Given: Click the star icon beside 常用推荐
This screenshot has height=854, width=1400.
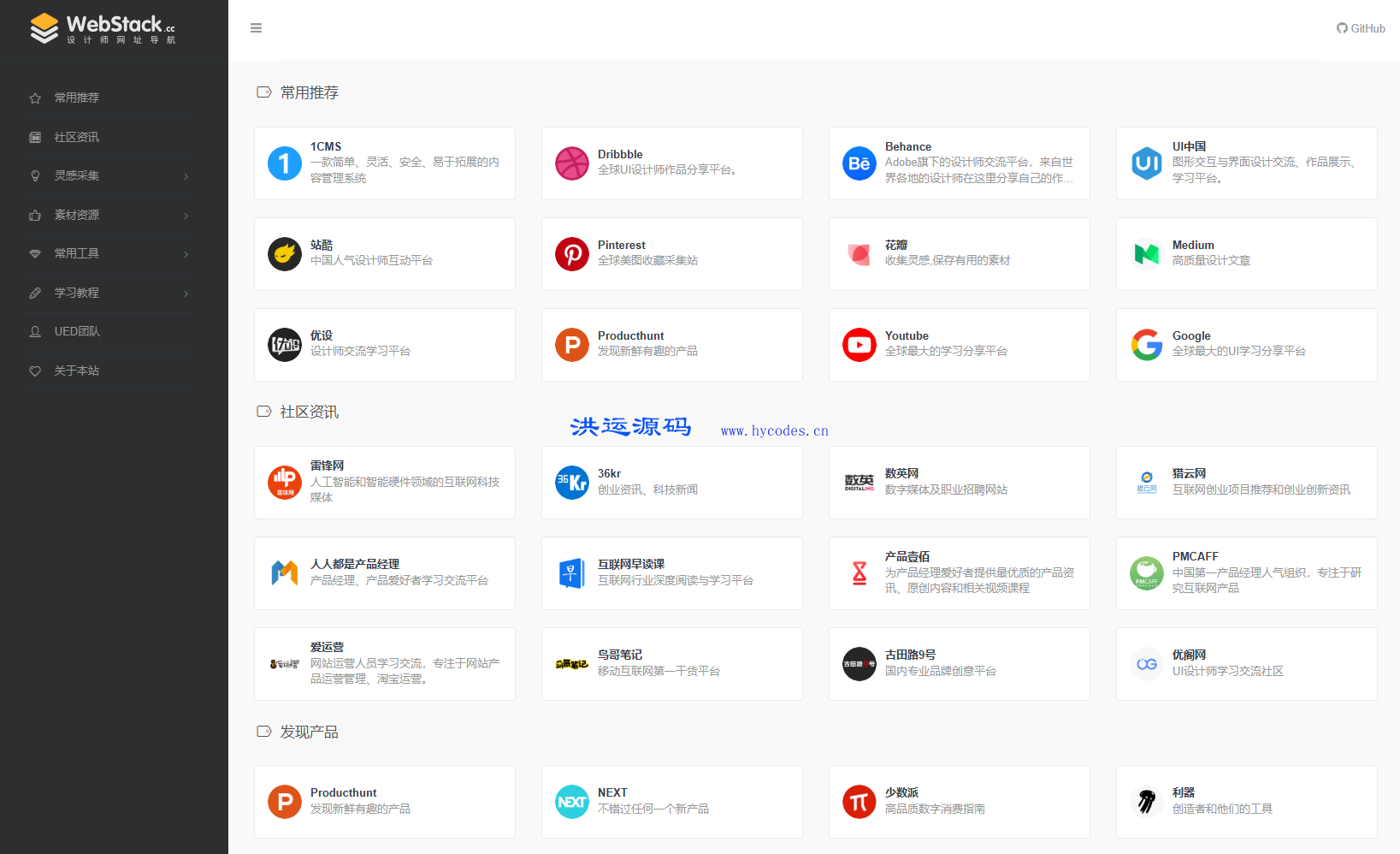Looking at the screenshot, I should click(x=35, y=98).
